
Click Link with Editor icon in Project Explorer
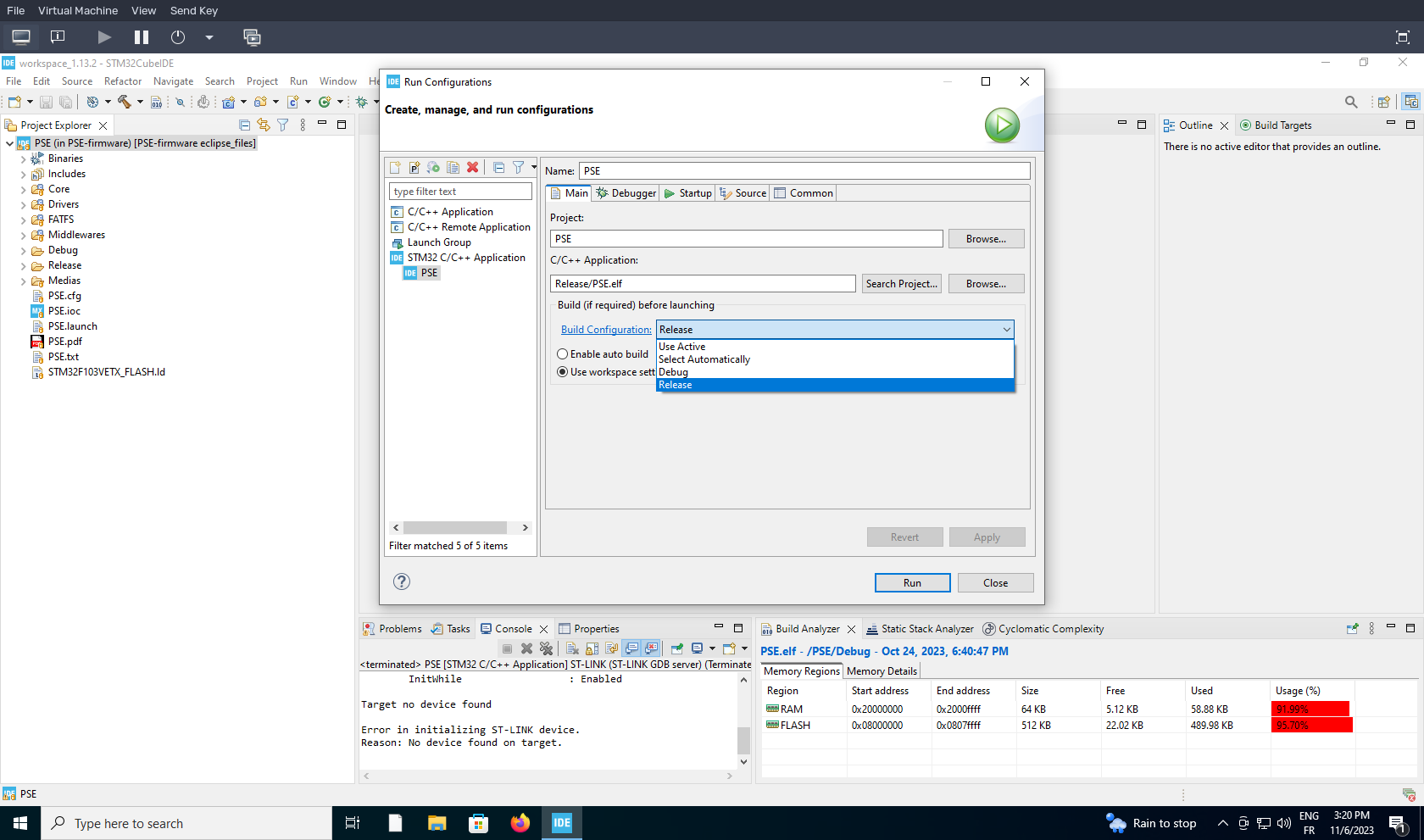264,125
